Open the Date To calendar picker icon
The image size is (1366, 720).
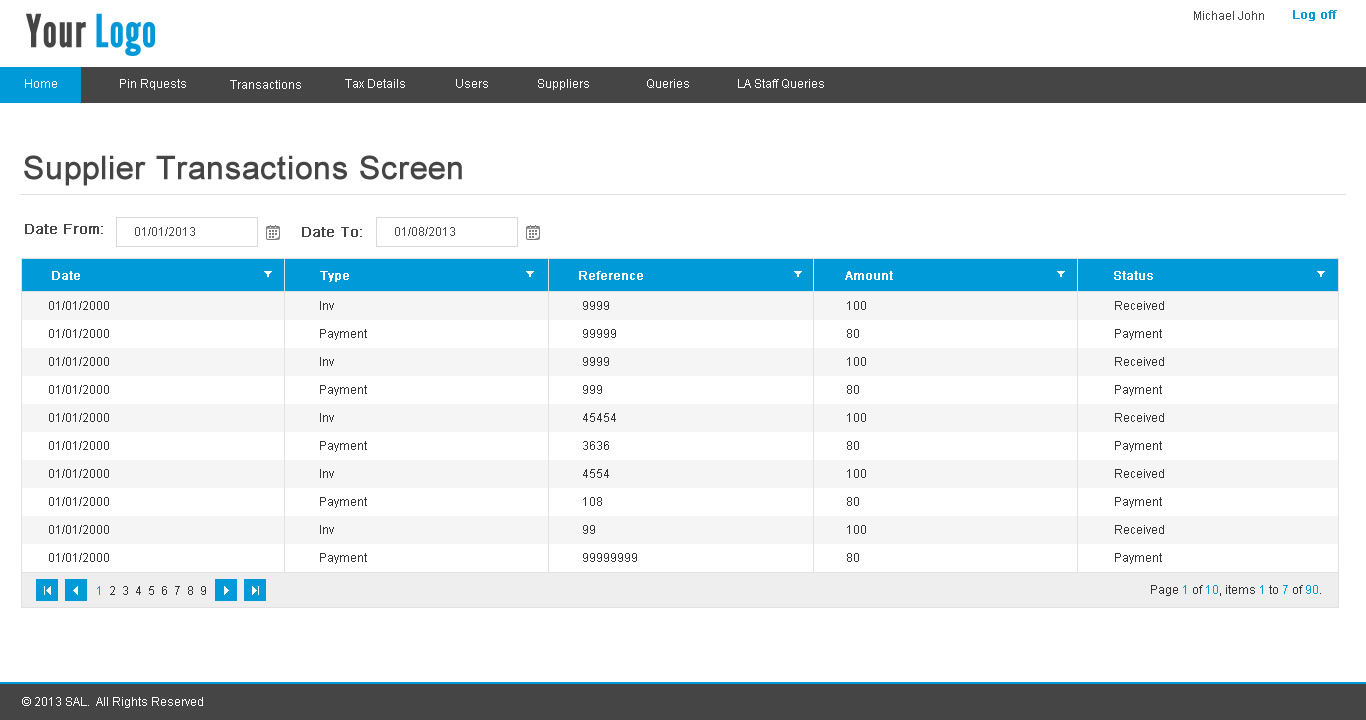click(533, 233)
